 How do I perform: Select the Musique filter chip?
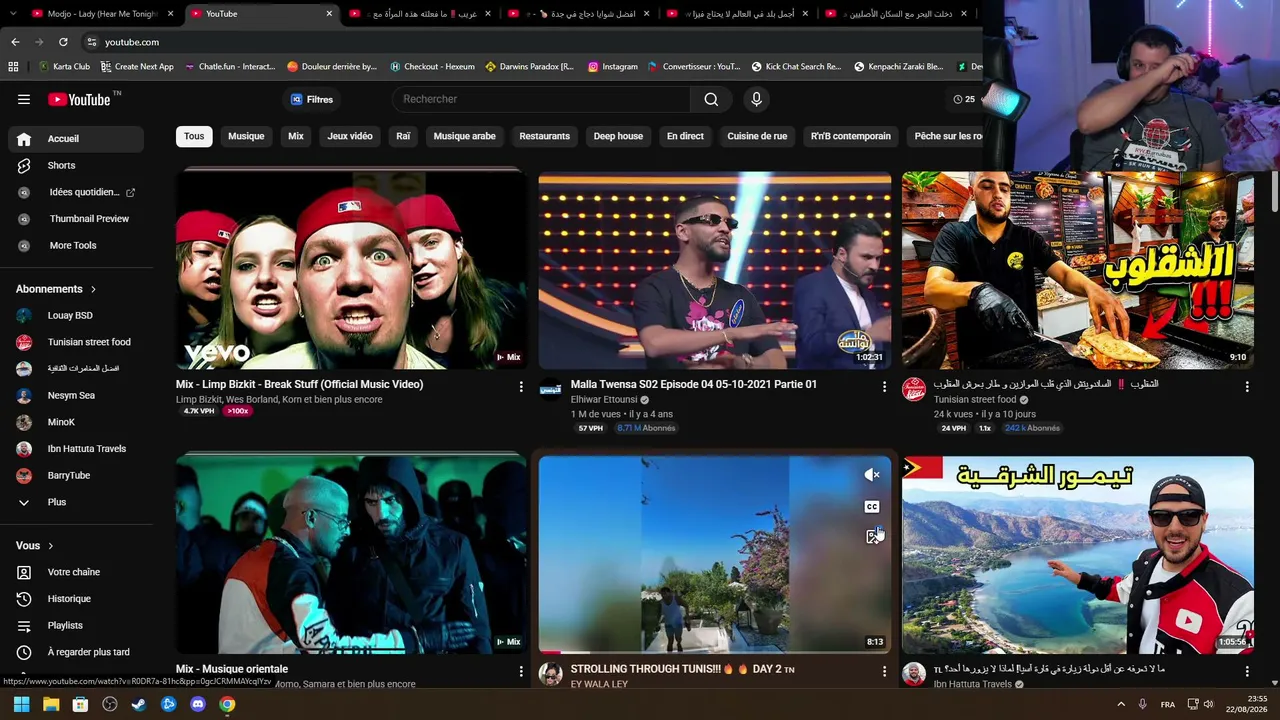point(246,136)
